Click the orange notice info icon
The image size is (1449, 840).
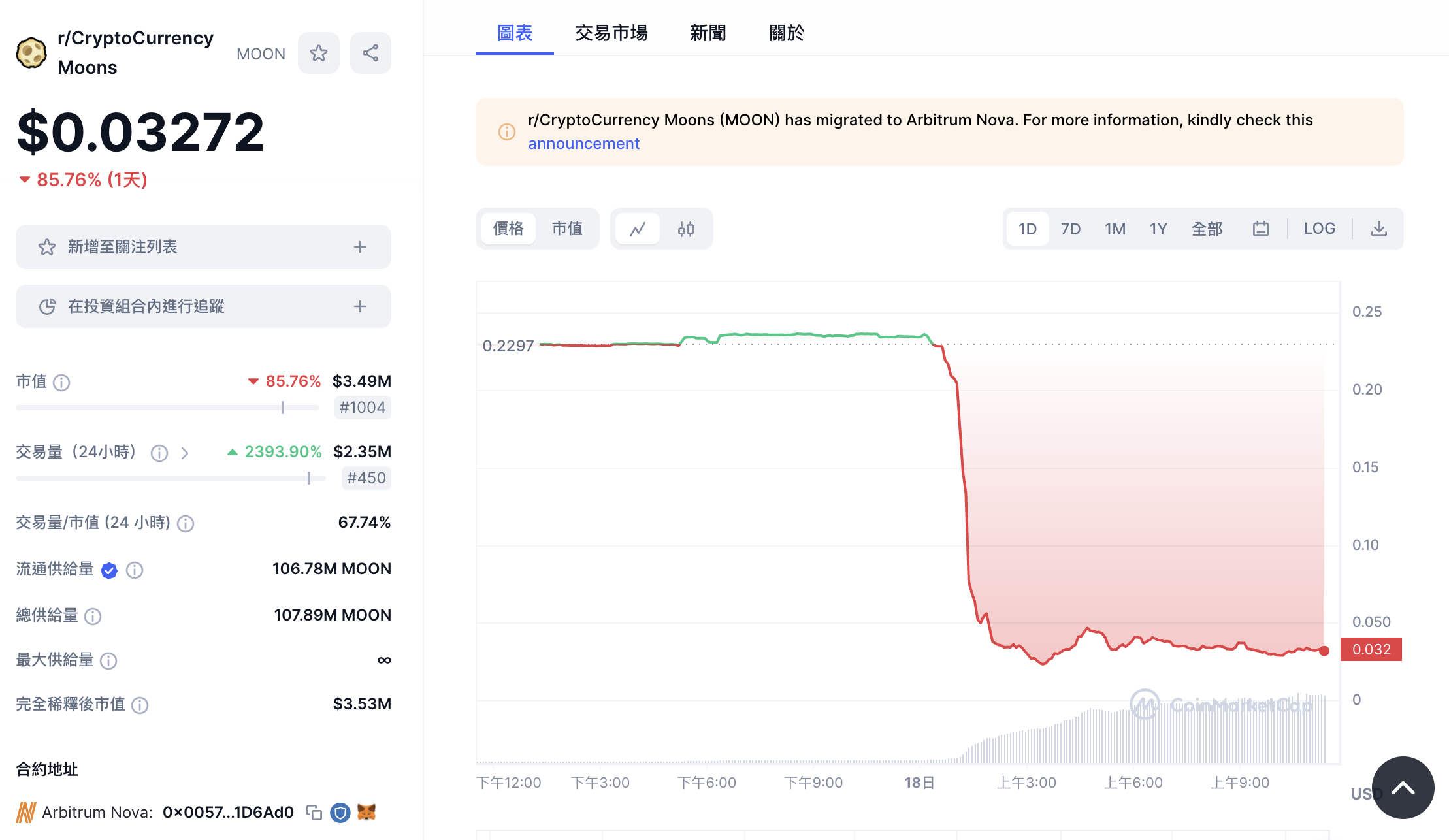click(x=507, y=132)
